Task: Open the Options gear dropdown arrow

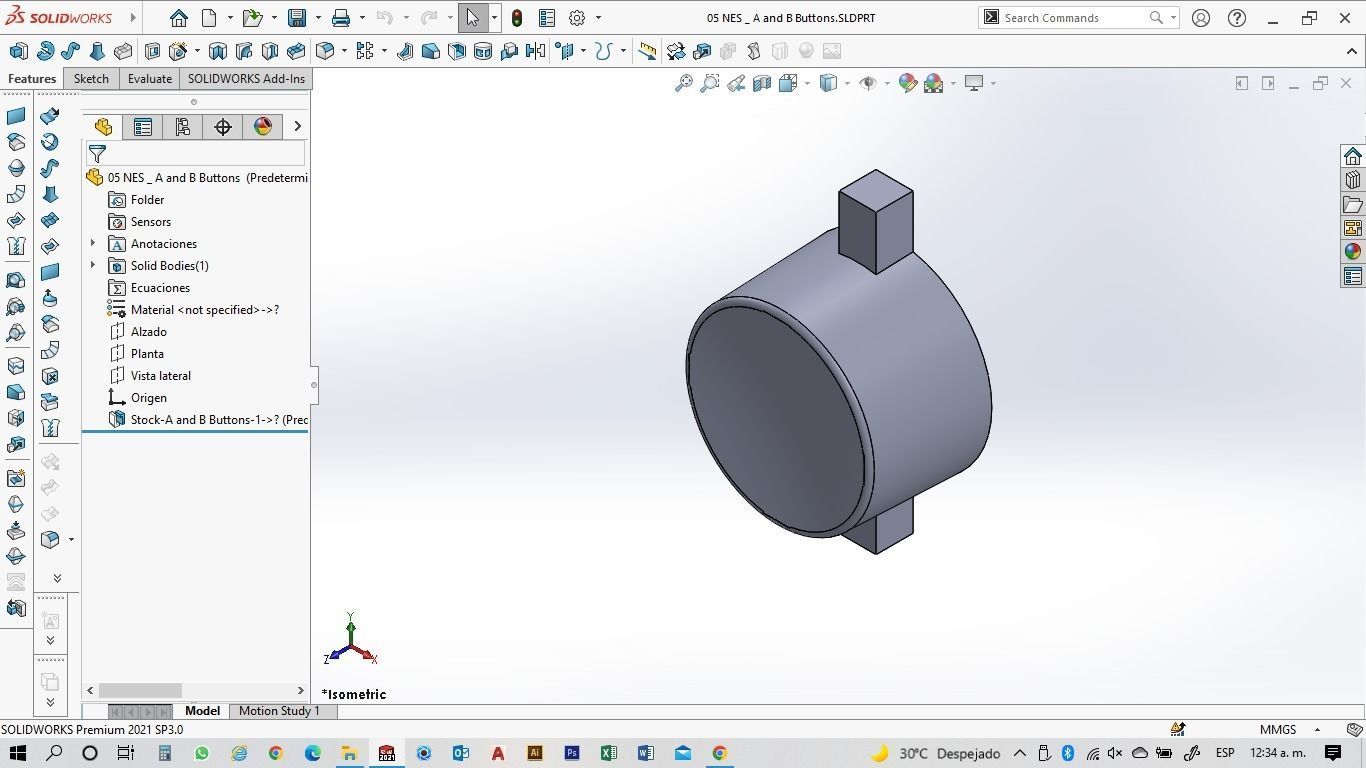Action: click(598, 18)
